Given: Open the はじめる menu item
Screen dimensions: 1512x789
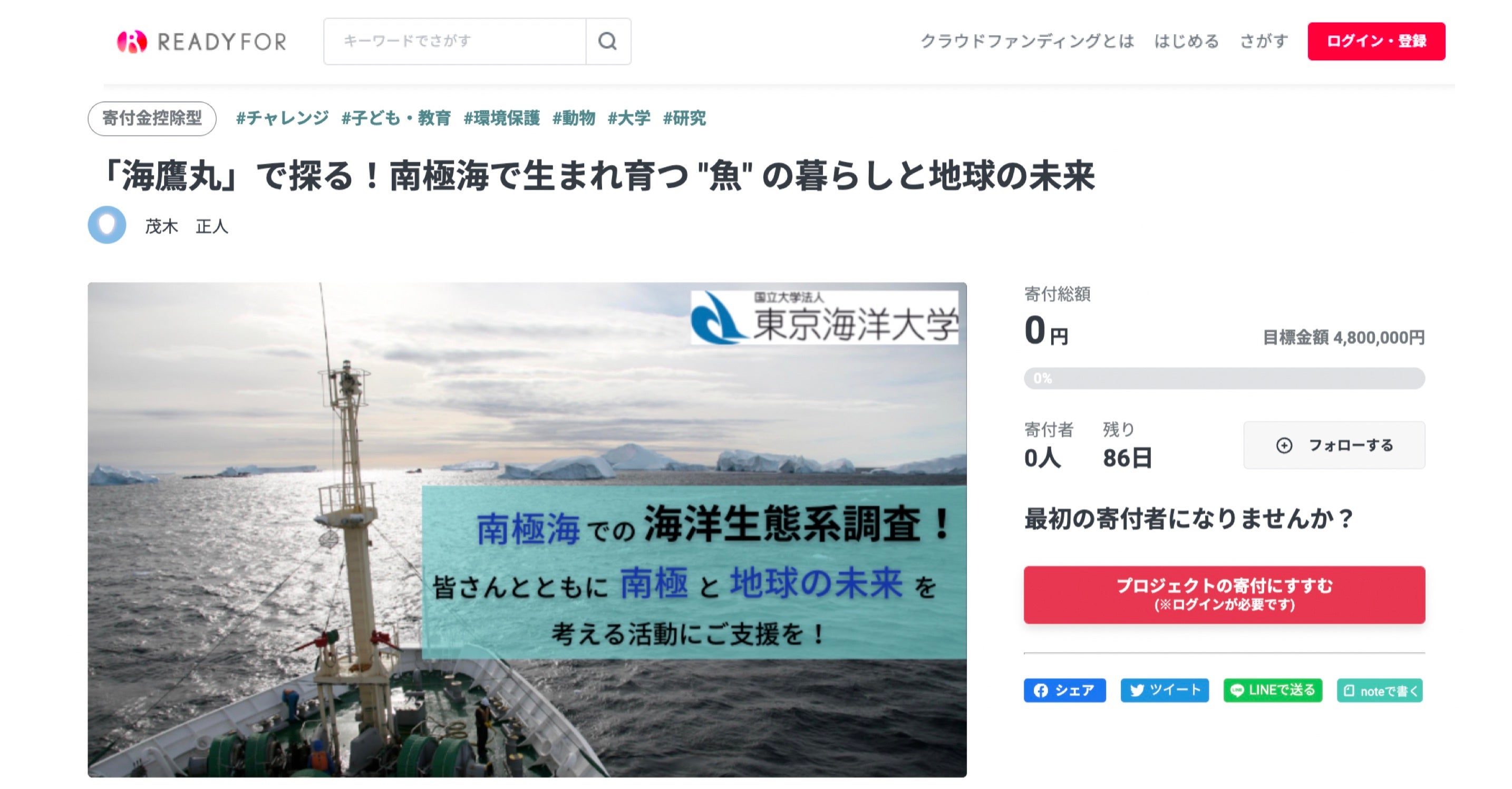Looking at the screenshot, I should [x=1186, y=41].
